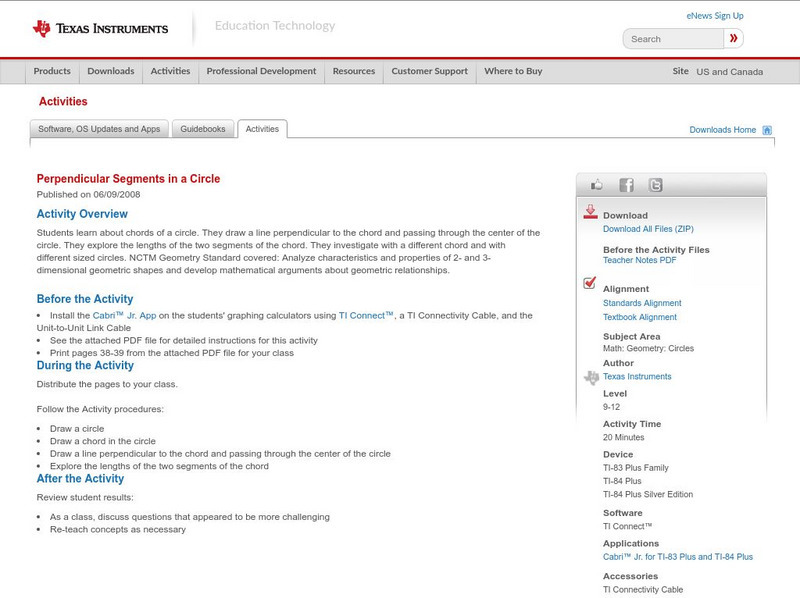Submit search with the red arrow button

coord(734,38)
